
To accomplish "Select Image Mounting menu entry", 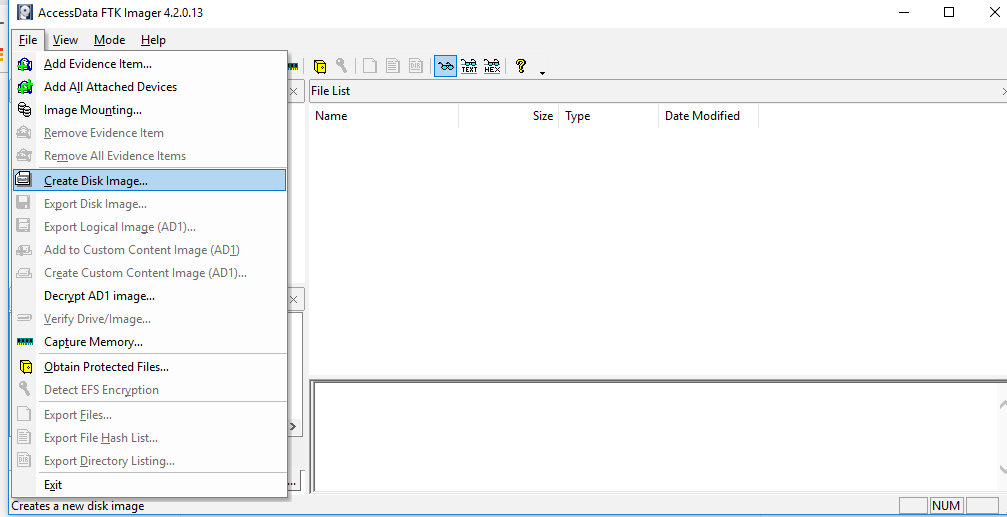I will [149, 110].
